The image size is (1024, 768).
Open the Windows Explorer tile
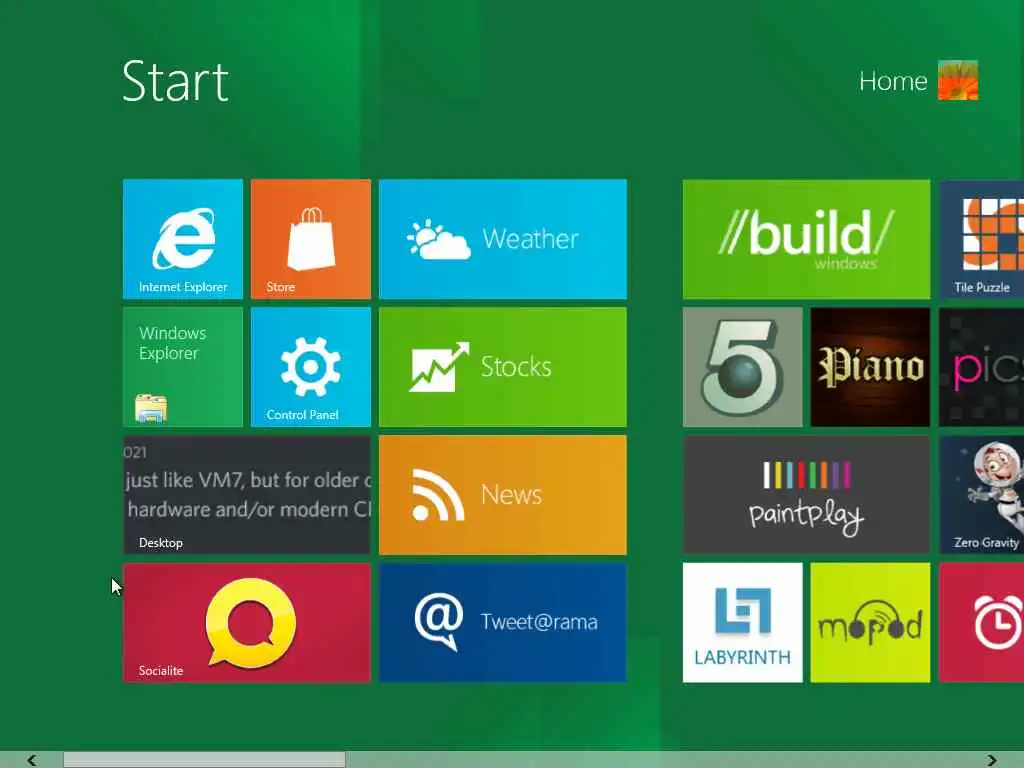(183, 367)
